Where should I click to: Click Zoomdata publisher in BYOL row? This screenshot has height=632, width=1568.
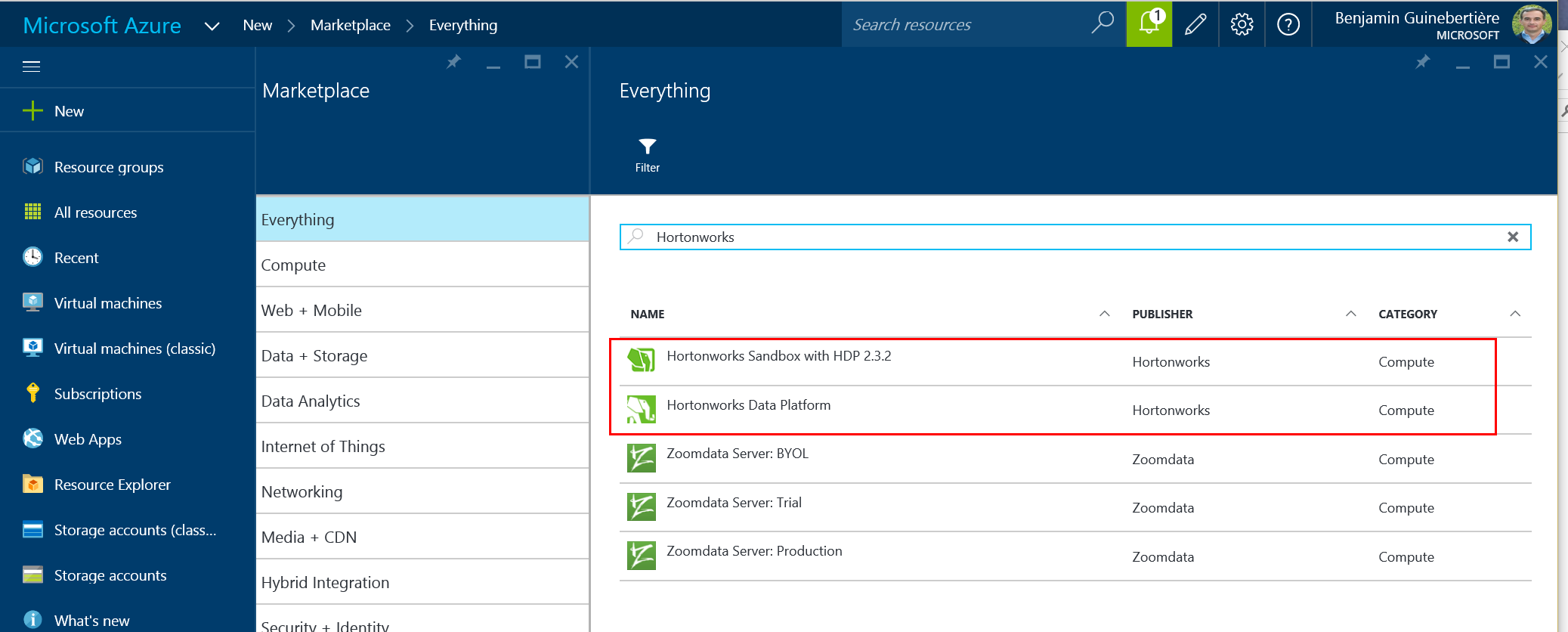(1163, 459)
